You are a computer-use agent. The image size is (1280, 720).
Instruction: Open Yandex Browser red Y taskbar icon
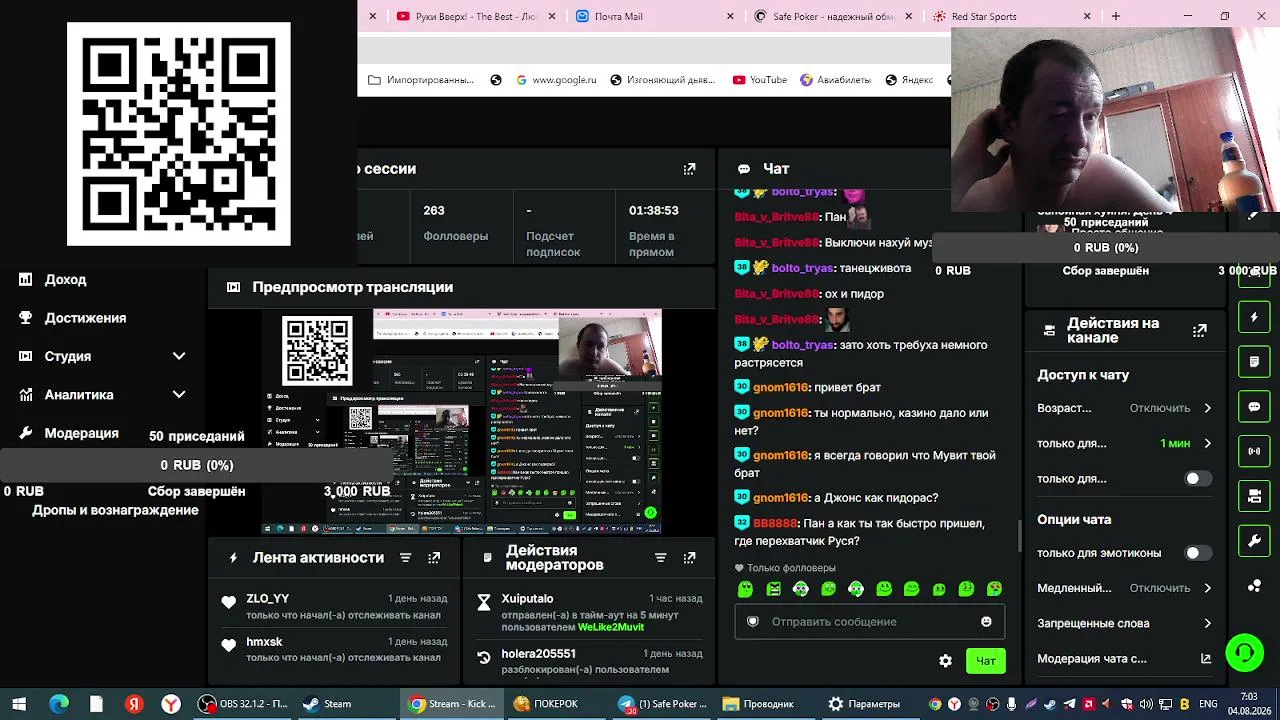pos(172,704)
